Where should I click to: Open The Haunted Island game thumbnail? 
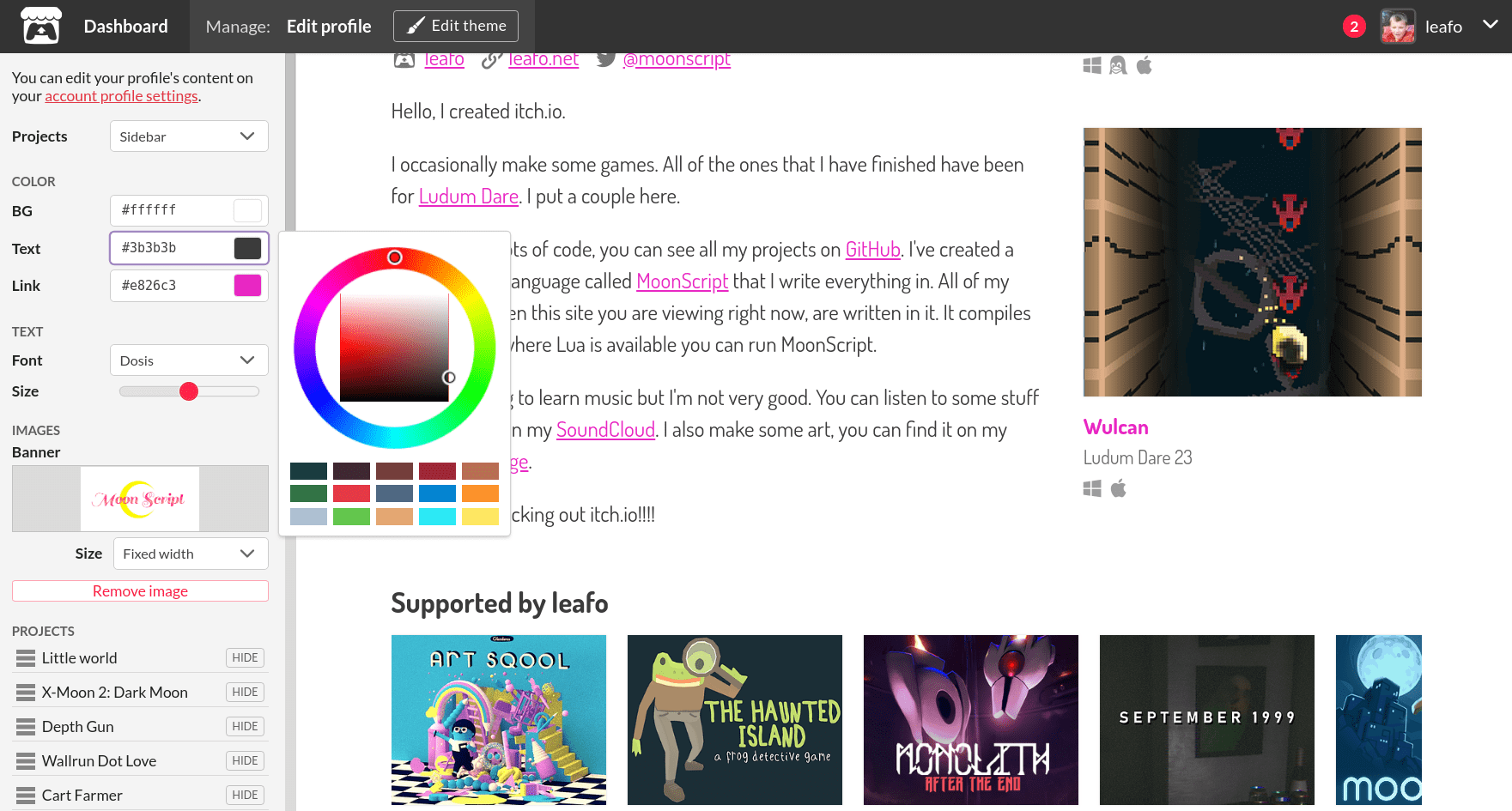(x=735, y=720)
